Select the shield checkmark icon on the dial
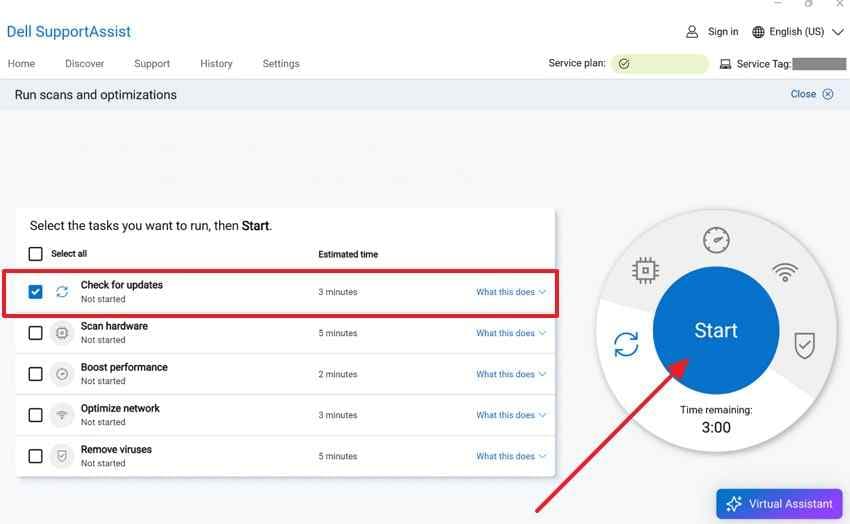 coord(804,345)
